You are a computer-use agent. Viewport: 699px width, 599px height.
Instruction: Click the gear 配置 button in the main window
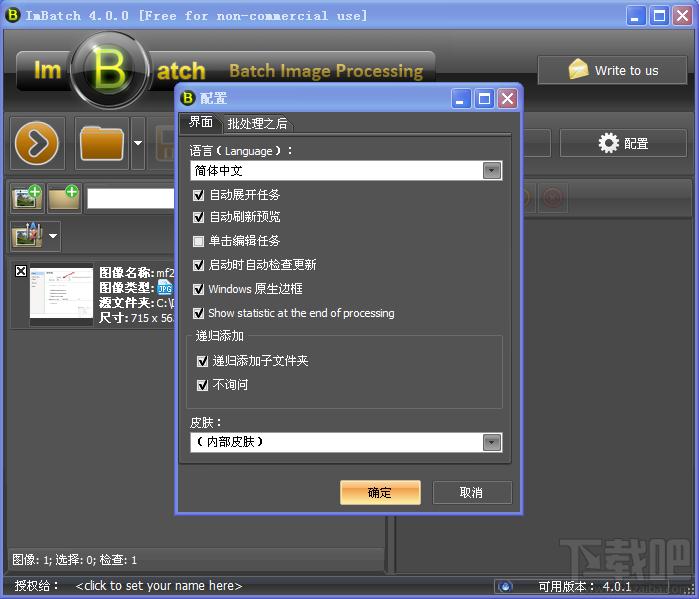(623, 143)
